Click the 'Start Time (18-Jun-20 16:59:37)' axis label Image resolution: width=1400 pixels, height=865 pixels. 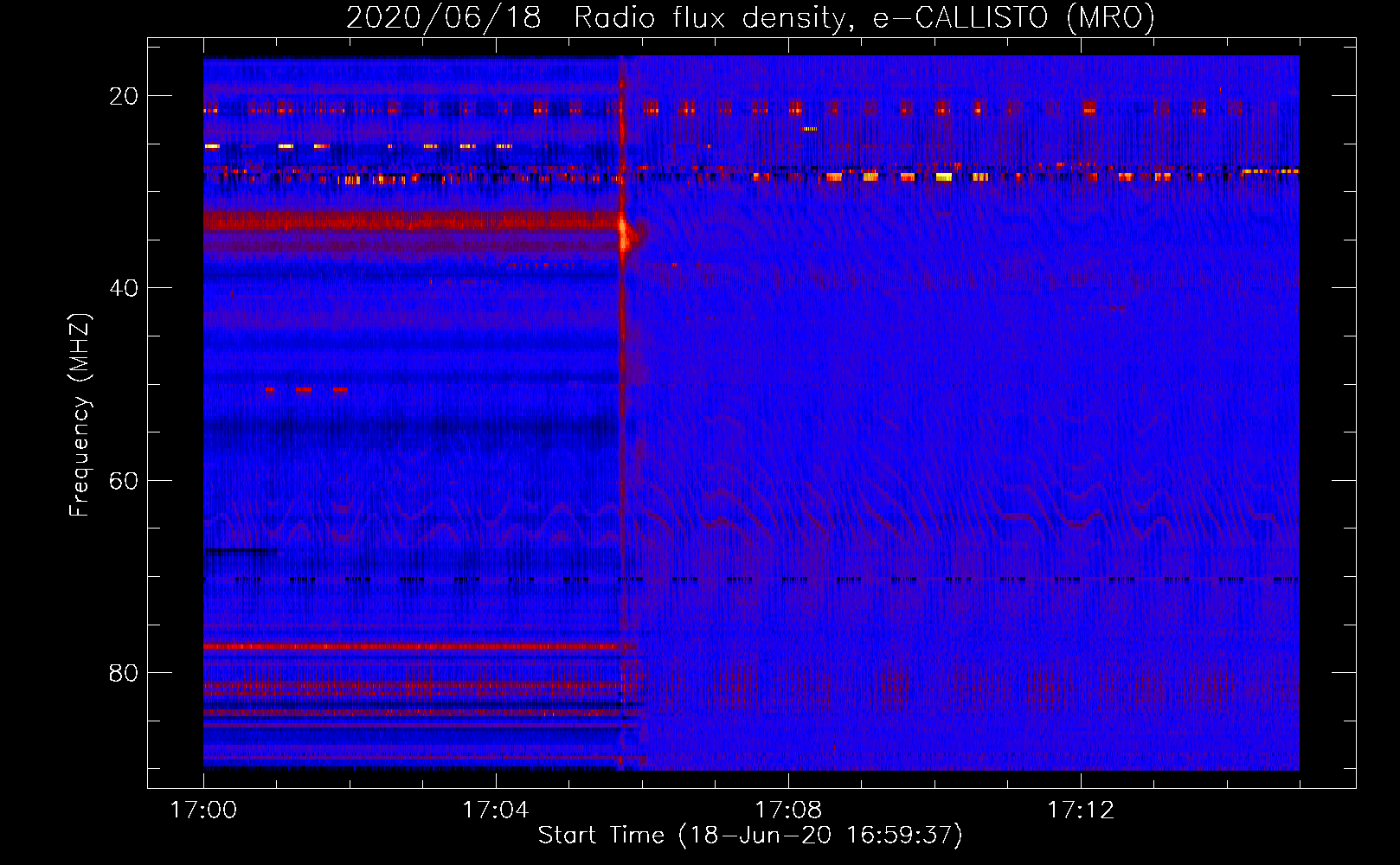pyautogui.click(x=750, y=836)
